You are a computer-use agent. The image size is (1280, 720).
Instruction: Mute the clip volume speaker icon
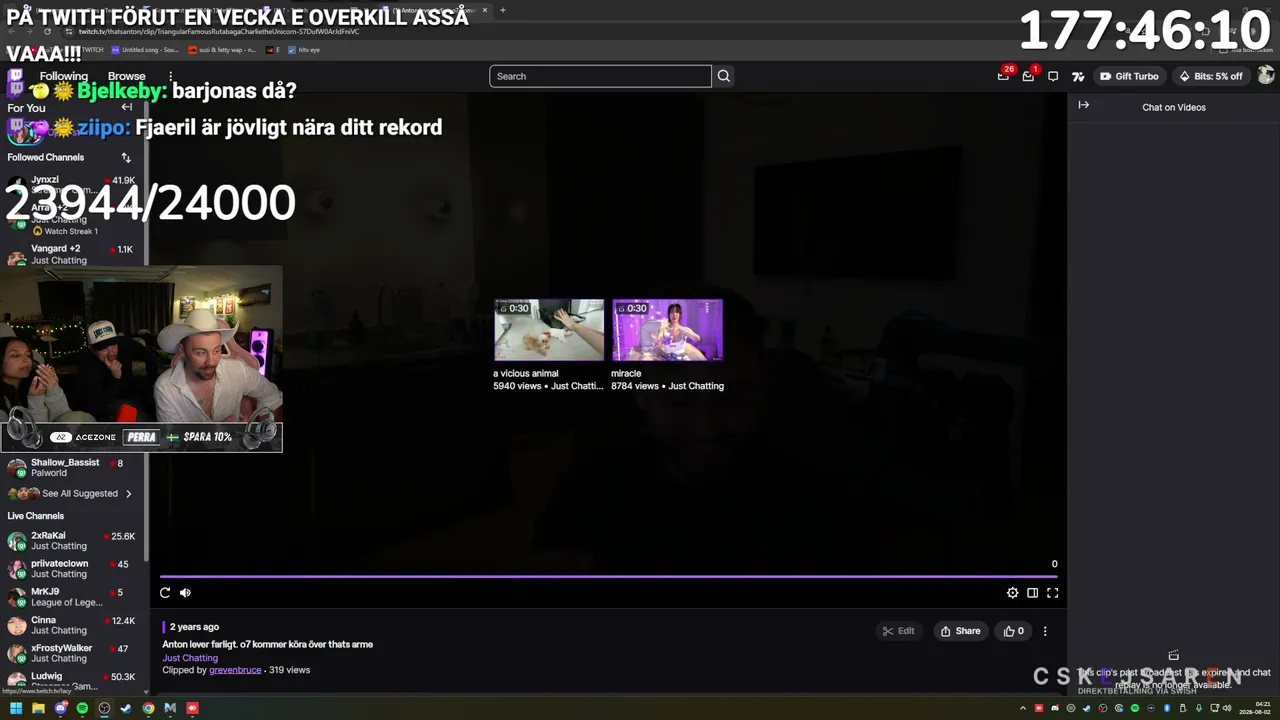(x=185, y=593)
